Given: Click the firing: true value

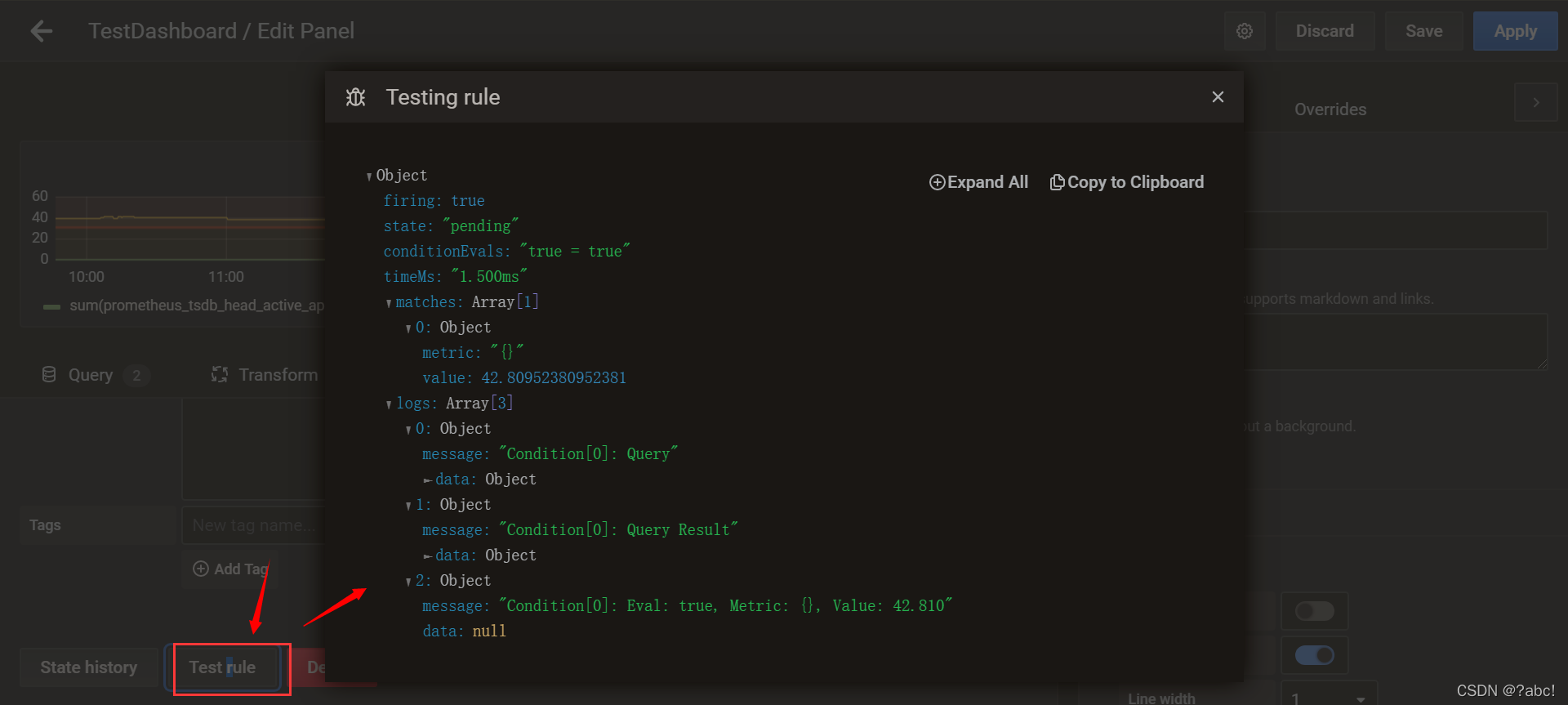Looking at the screenshot, I should pyautogui.click(x=468, y=201).
